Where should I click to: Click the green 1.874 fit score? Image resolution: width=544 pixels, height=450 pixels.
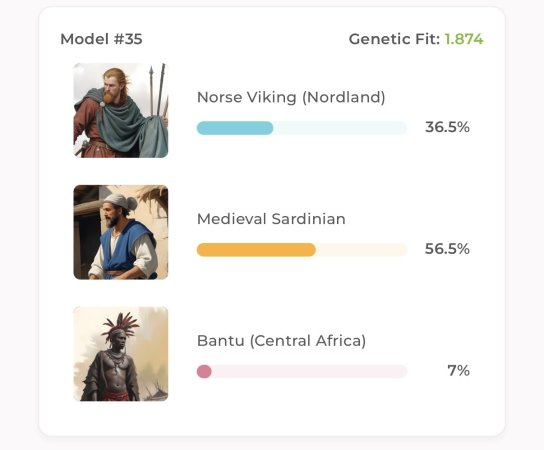coord(464,39)
